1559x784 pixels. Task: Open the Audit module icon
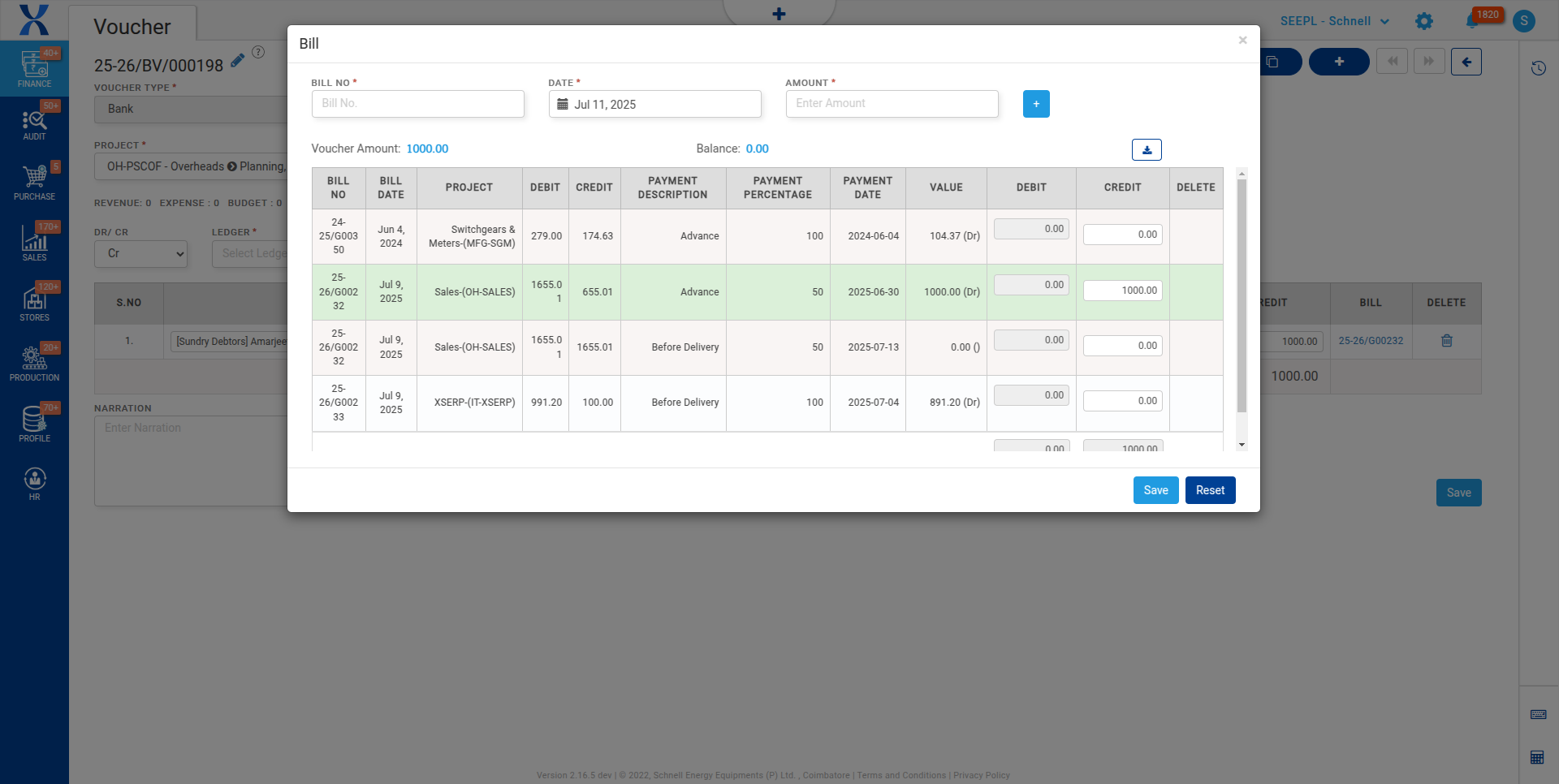pos(34,124)
